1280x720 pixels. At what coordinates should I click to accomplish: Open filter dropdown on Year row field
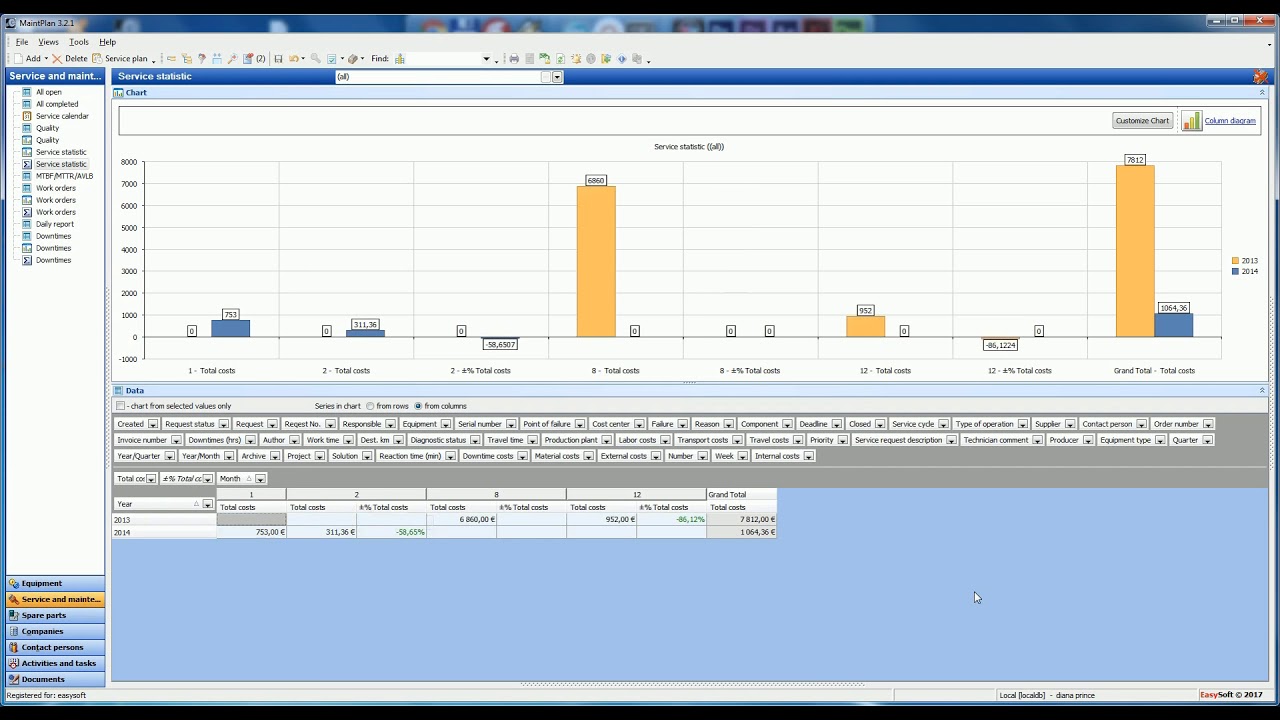[207, 504]
